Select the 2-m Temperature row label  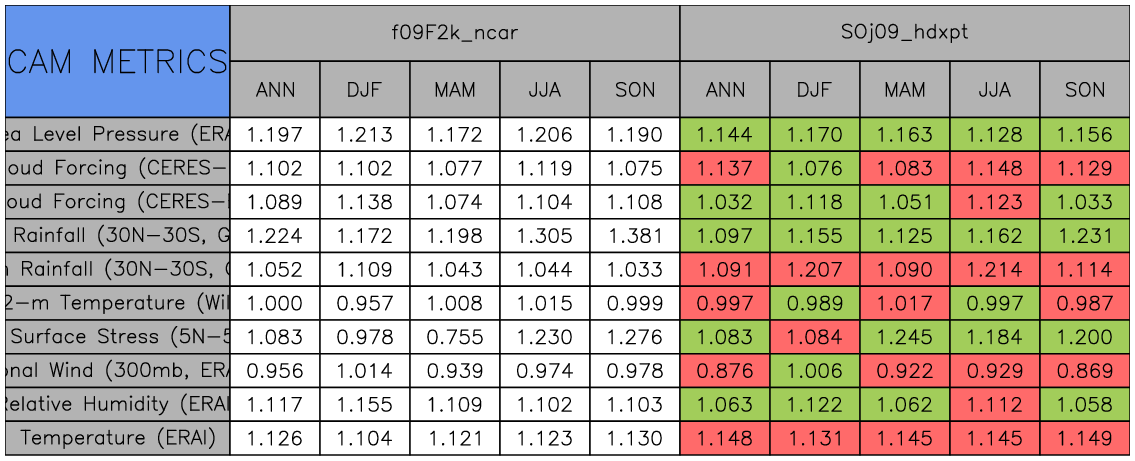[117, 303]
